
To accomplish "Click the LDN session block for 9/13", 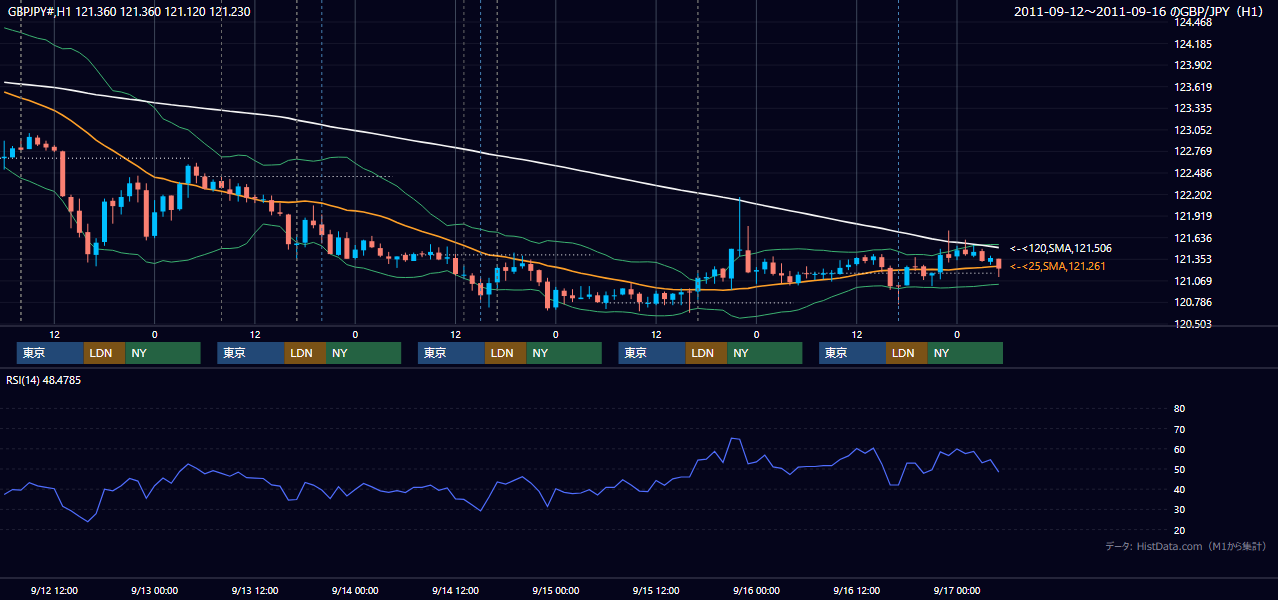I will [305, 353].
